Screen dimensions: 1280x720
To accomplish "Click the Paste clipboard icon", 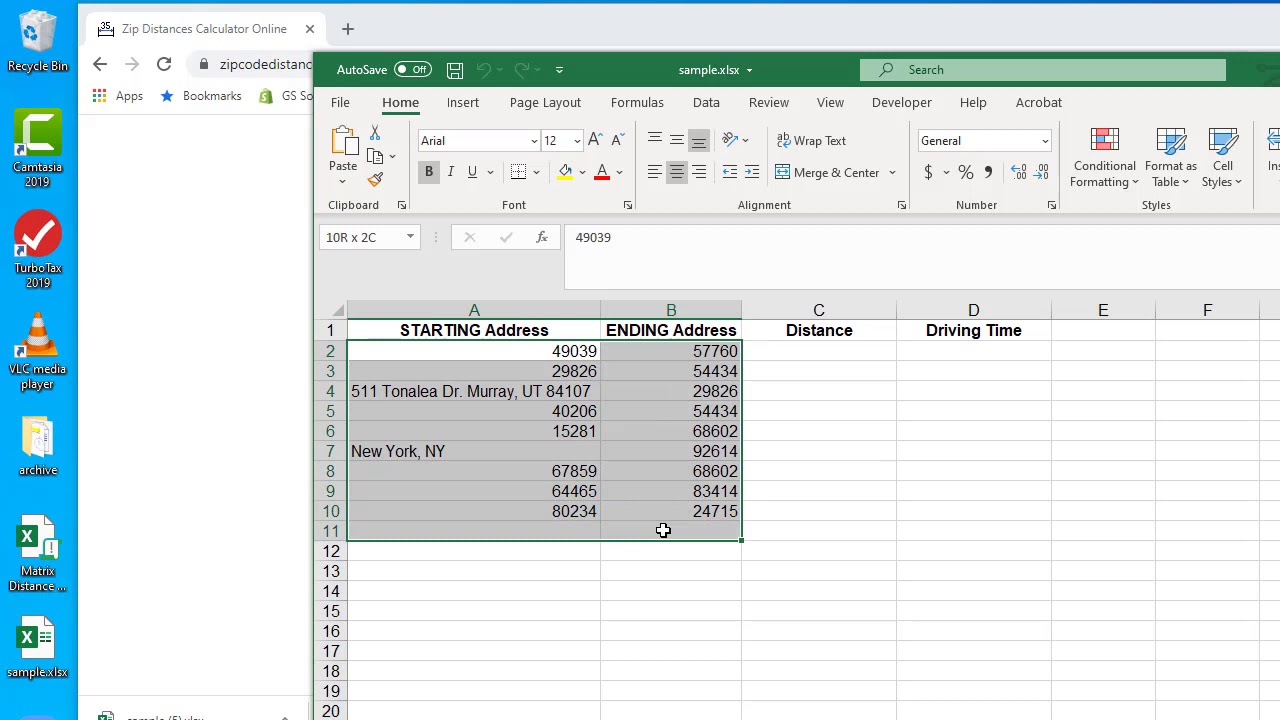I will 343,142.
